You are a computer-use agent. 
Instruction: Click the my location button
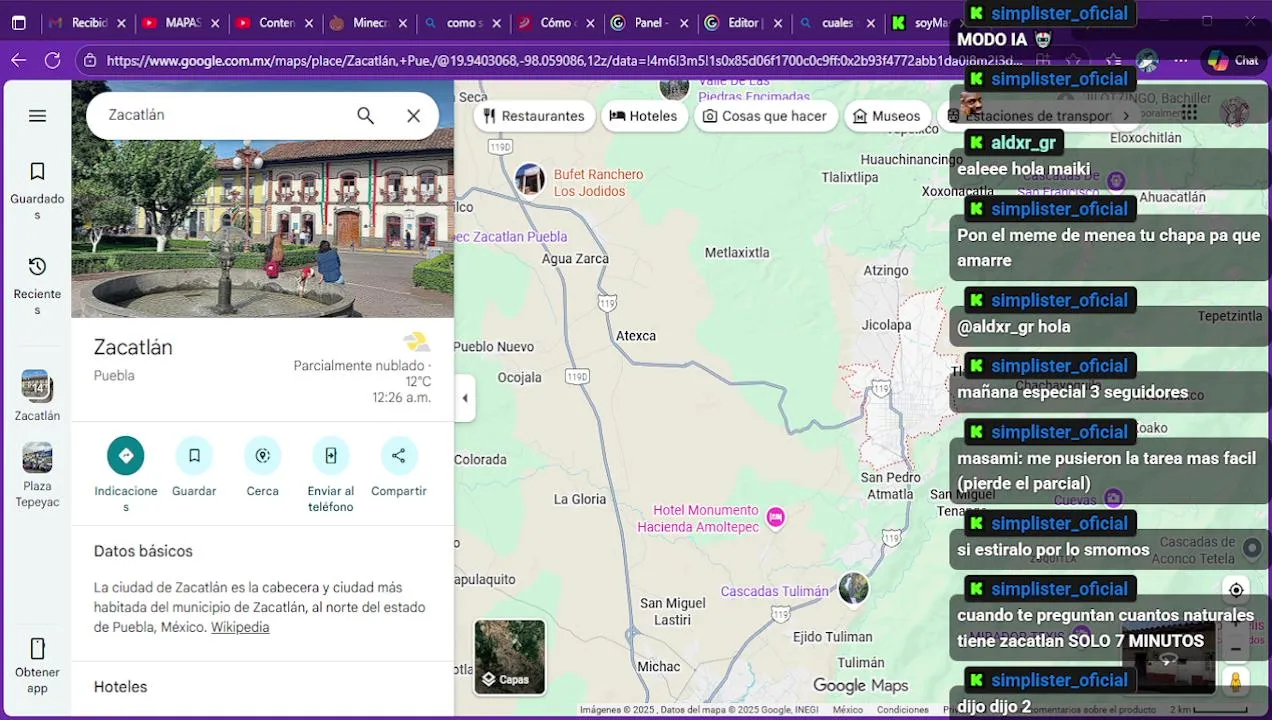(1236, 590)
